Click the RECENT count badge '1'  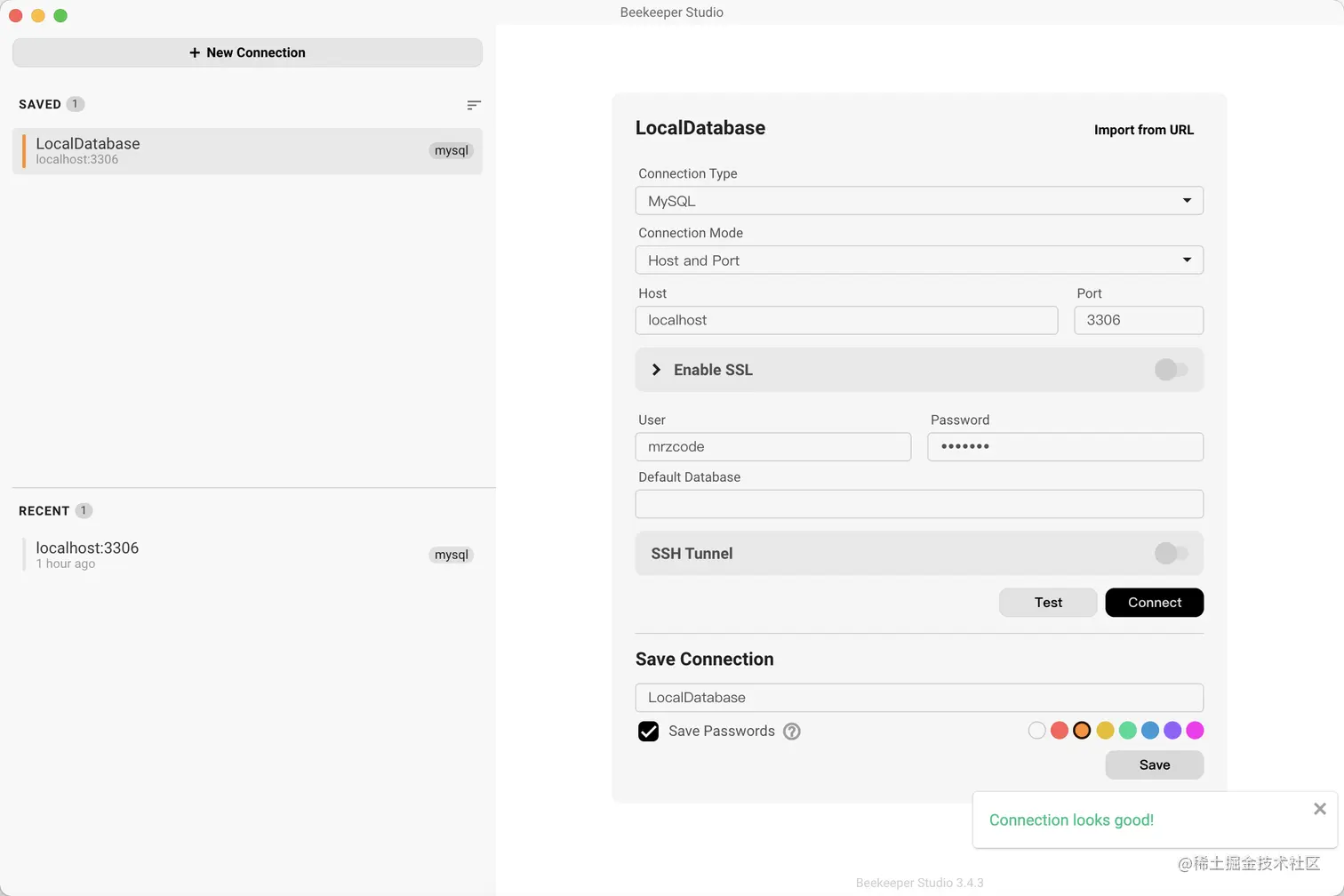tap(84, 511)
